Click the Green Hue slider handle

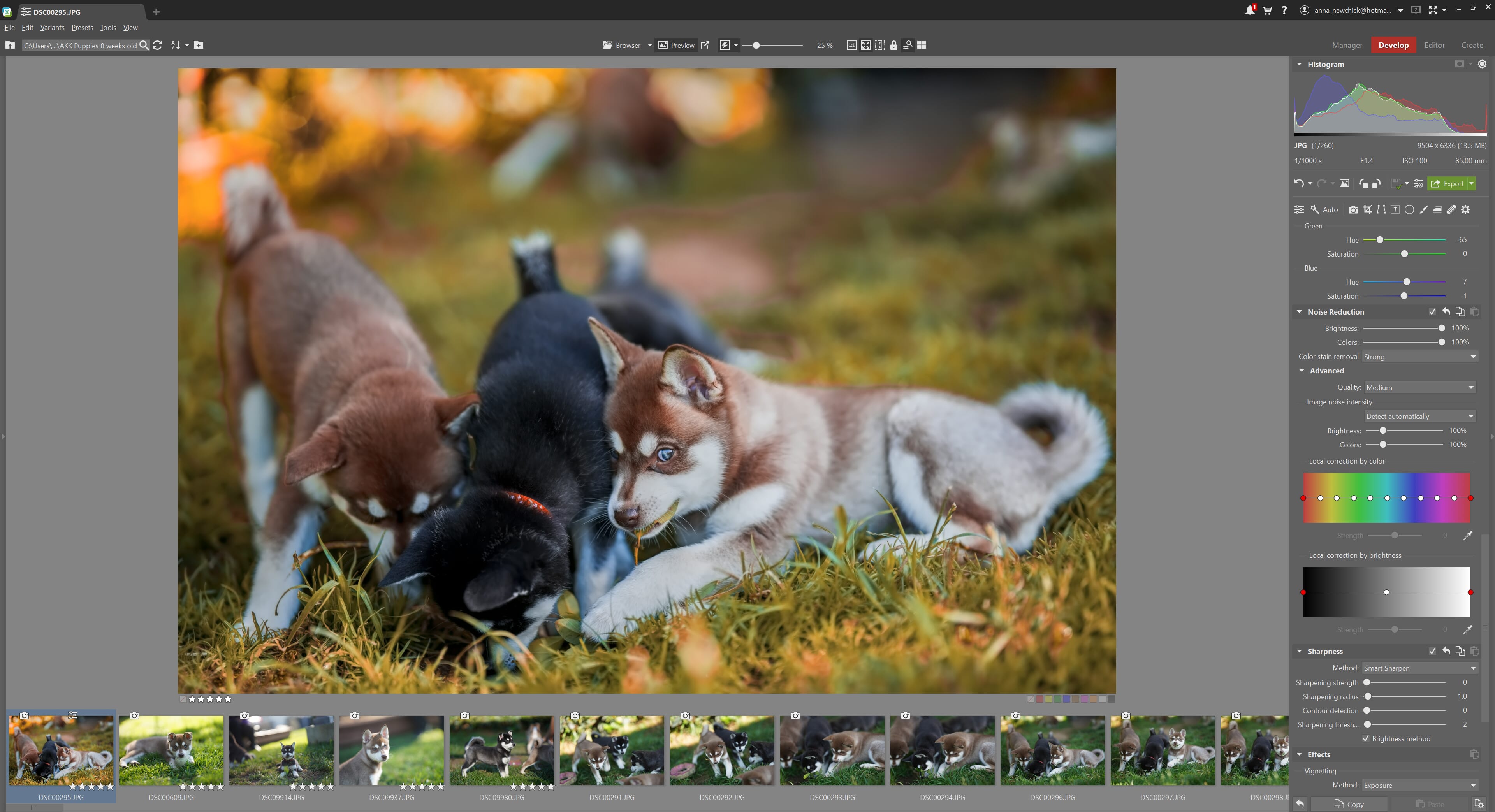click(x=1379, y=240)
